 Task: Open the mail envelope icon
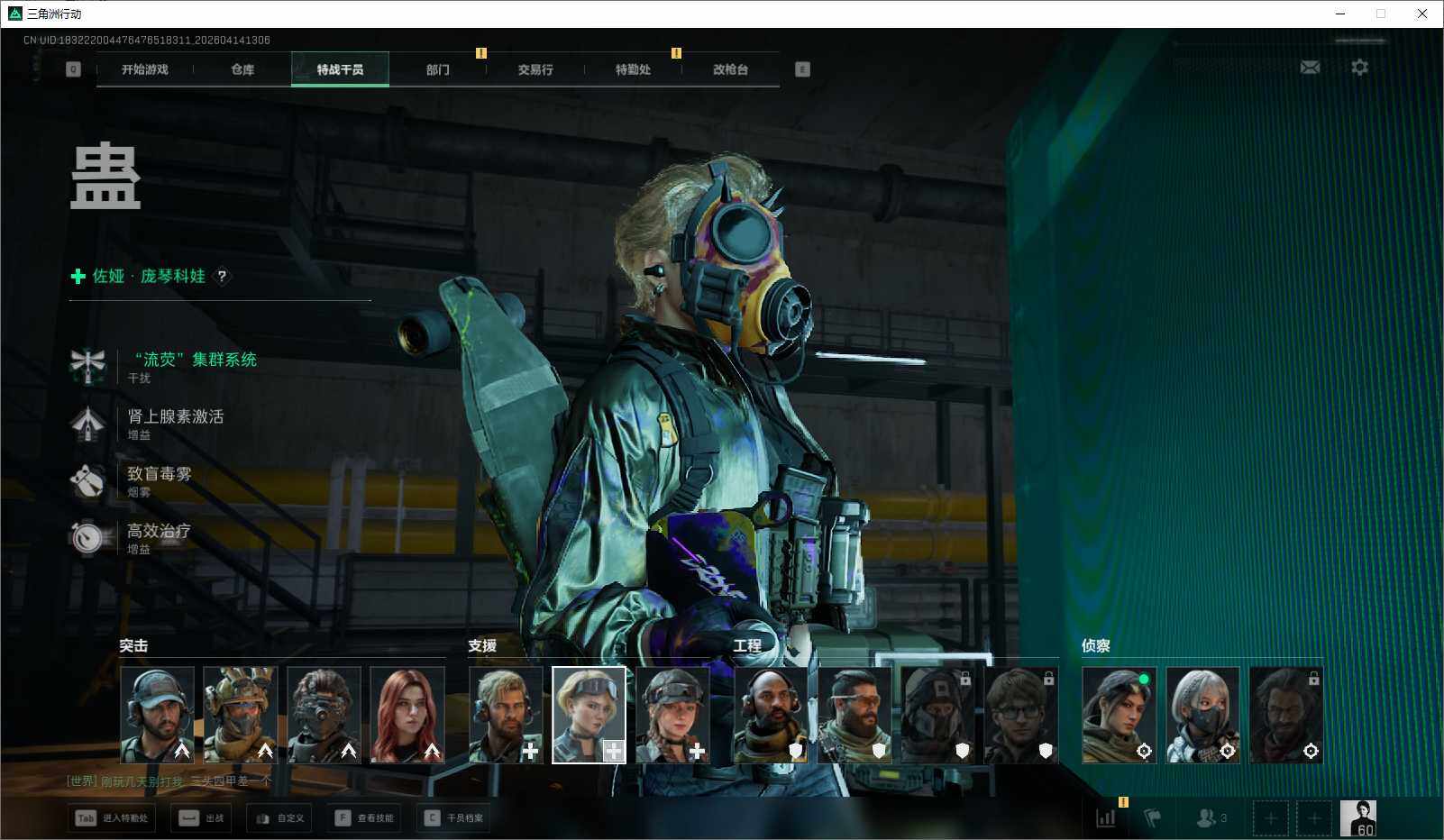tap(1310, 68)
